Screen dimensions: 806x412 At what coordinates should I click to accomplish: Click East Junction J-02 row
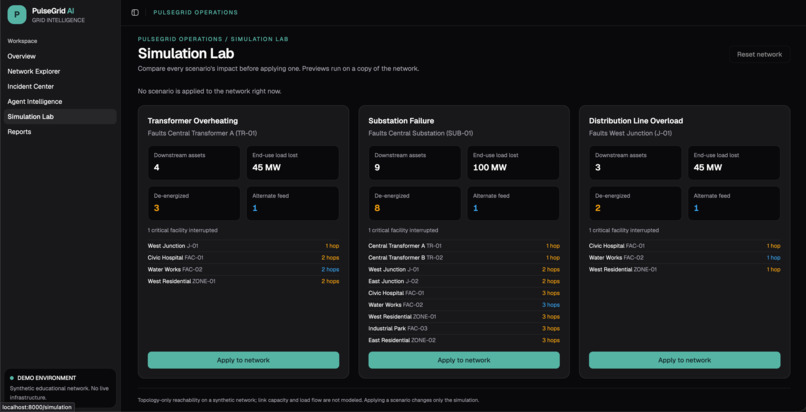coord(464,282)
